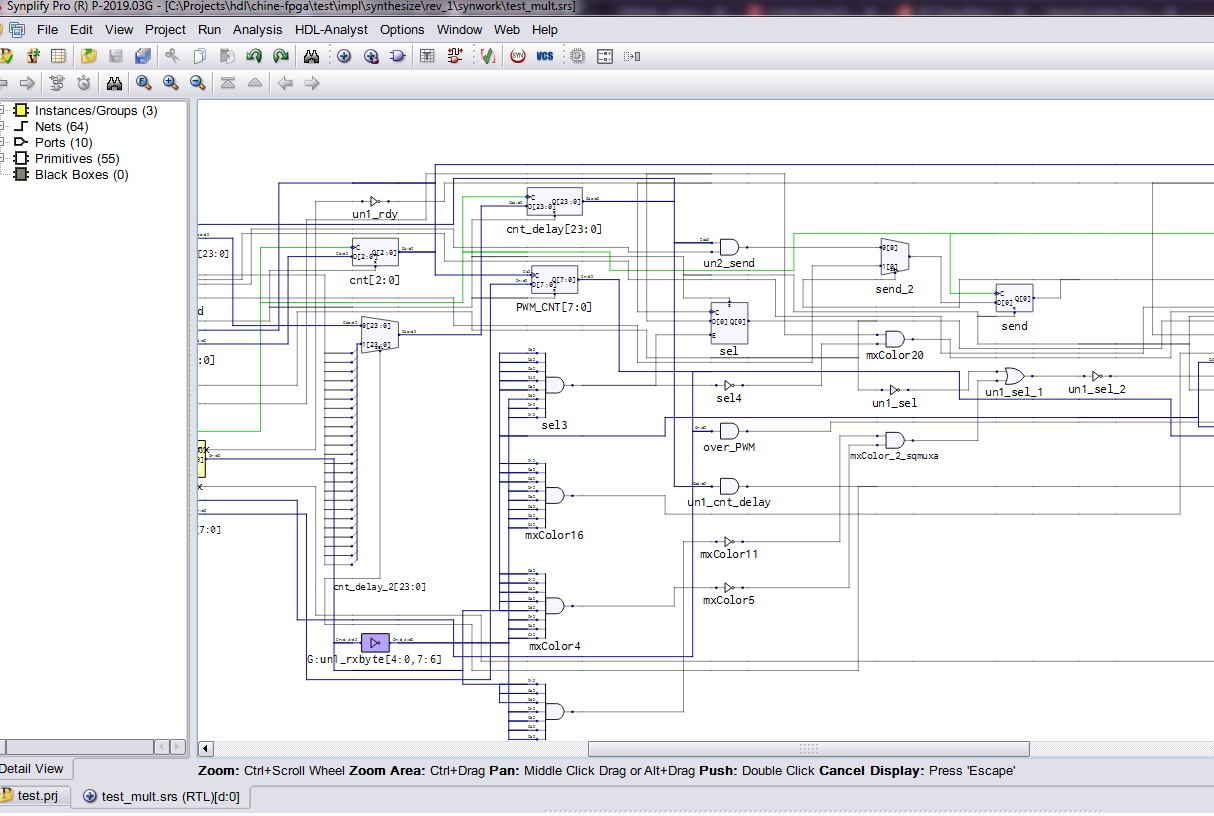Screen dimensions: 1214x816
Task: Click the green Redo arrow icon
Action: (x=281, y=56)
